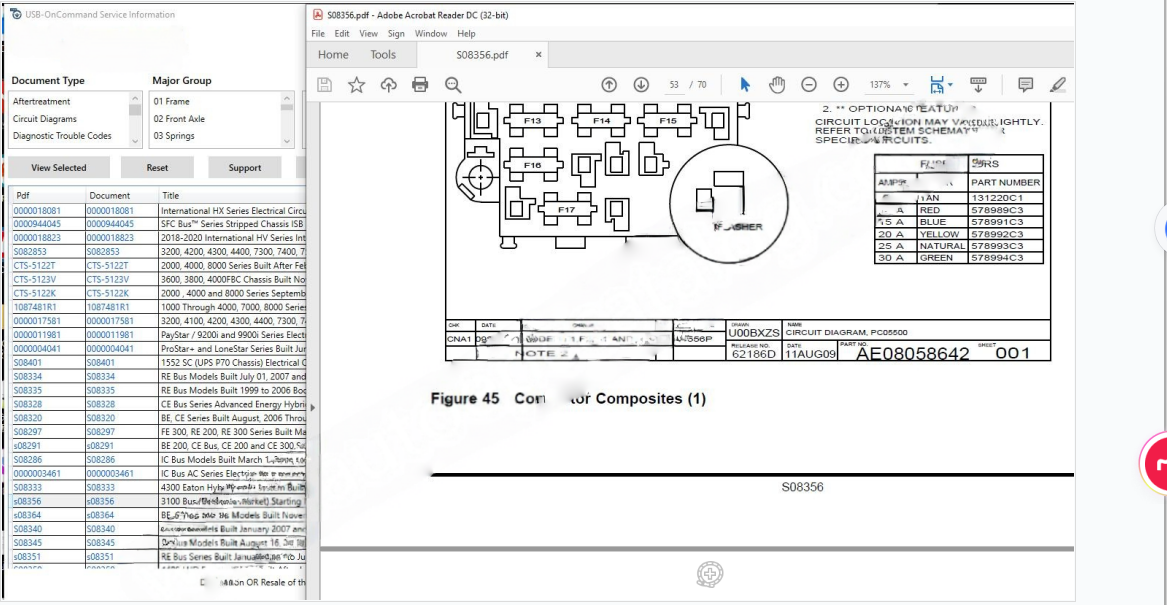This screenshot has width=1167, height=605.
Task: Click the upload to cloud icon
Action: tap(388, 85)
